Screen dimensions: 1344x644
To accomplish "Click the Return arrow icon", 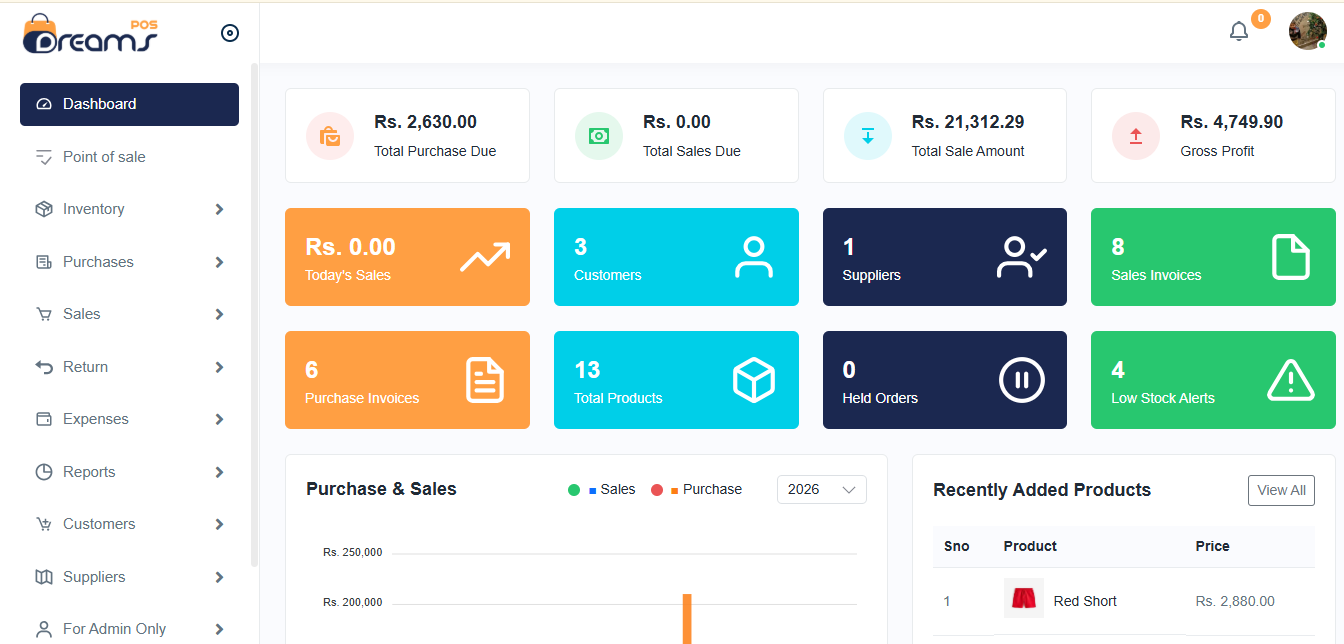I will 44,367.
